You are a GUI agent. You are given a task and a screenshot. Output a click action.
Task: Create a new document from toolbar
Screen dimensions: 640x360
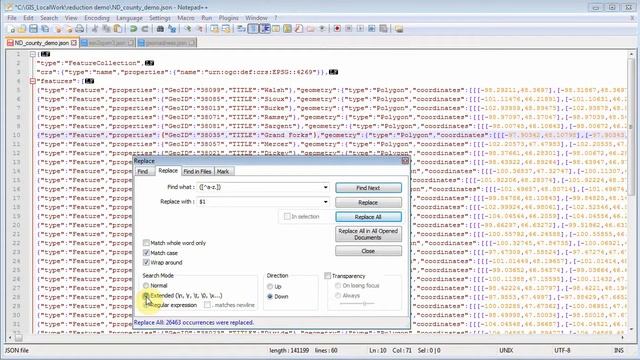coord(11,29)
